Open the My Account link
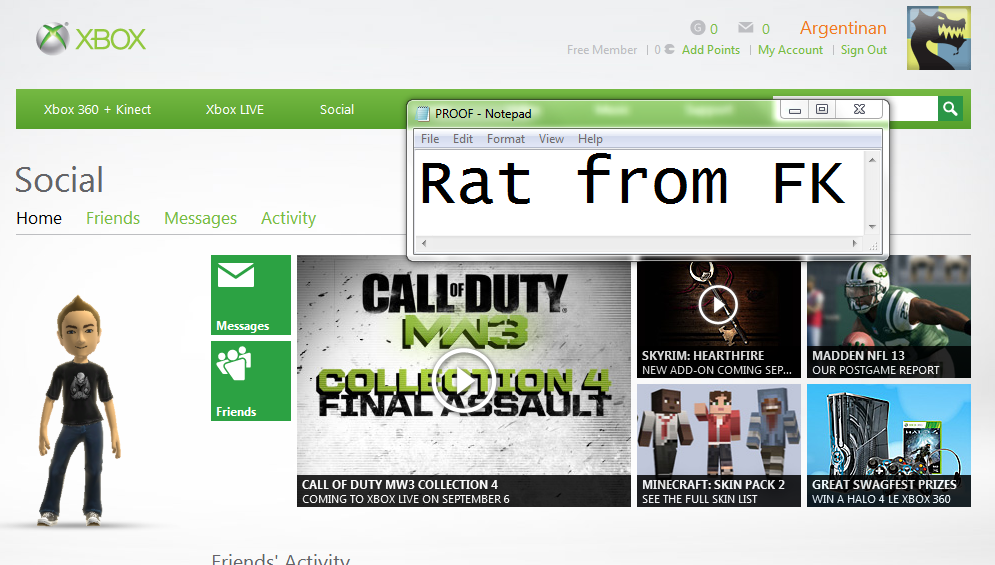This screenshot has width=995, height=565. click(790, 50)
